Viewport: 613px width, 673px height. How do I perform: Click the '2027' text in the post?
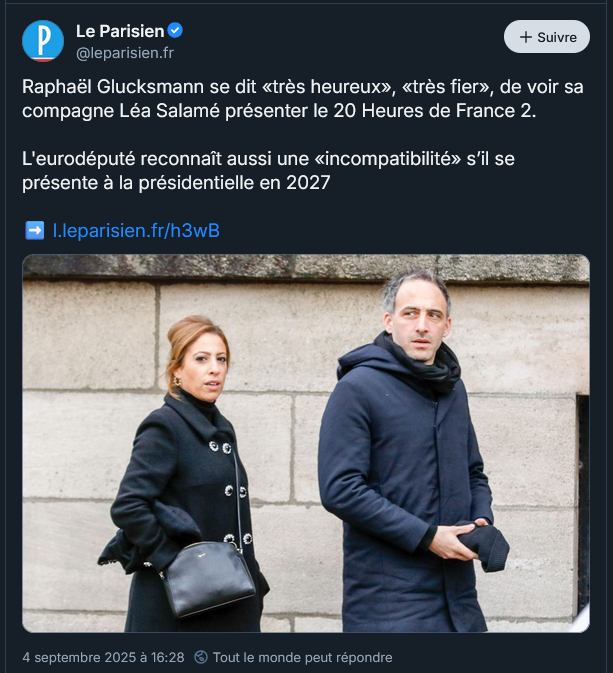[x=308, y=183]
